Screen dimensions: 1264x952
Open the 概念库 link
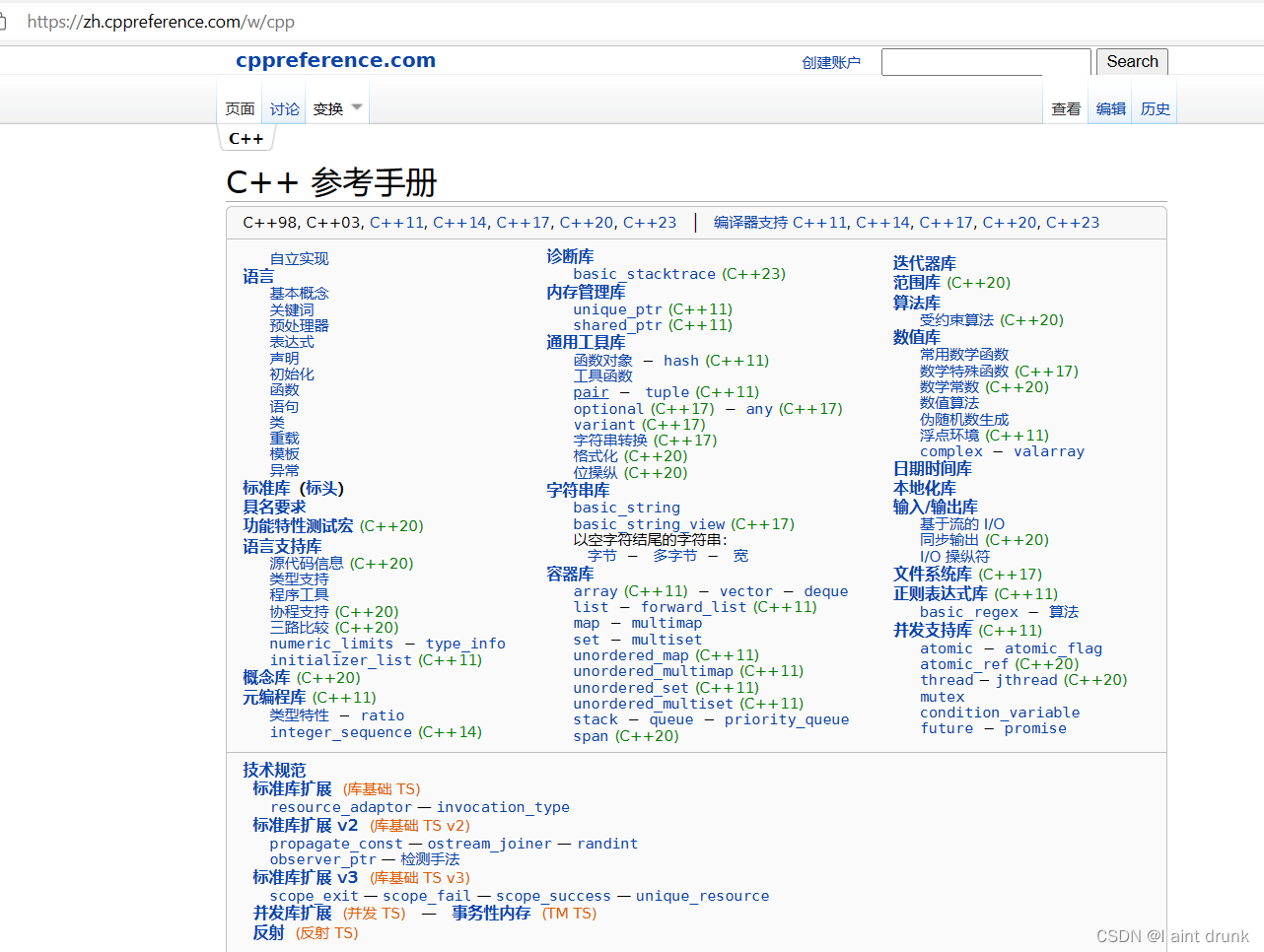pyautogui.click(x=266, y=677)
